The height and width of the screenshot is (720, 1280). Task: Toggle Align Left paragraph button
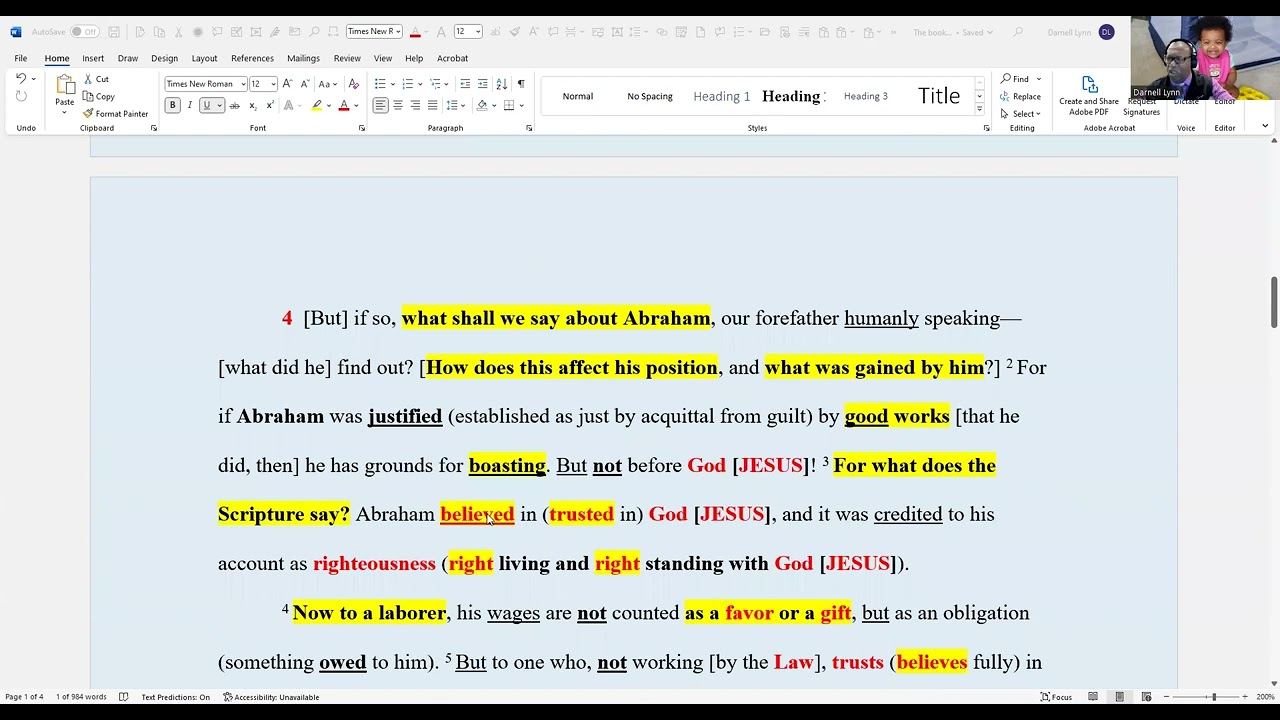coord(380,105)
